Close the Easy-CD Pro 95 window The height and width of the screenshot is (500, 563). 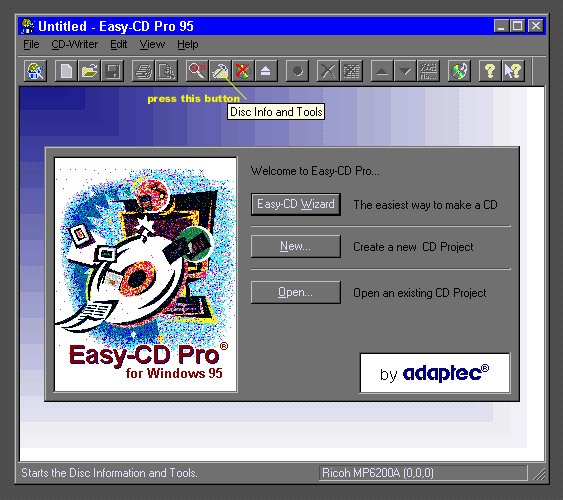536,26
